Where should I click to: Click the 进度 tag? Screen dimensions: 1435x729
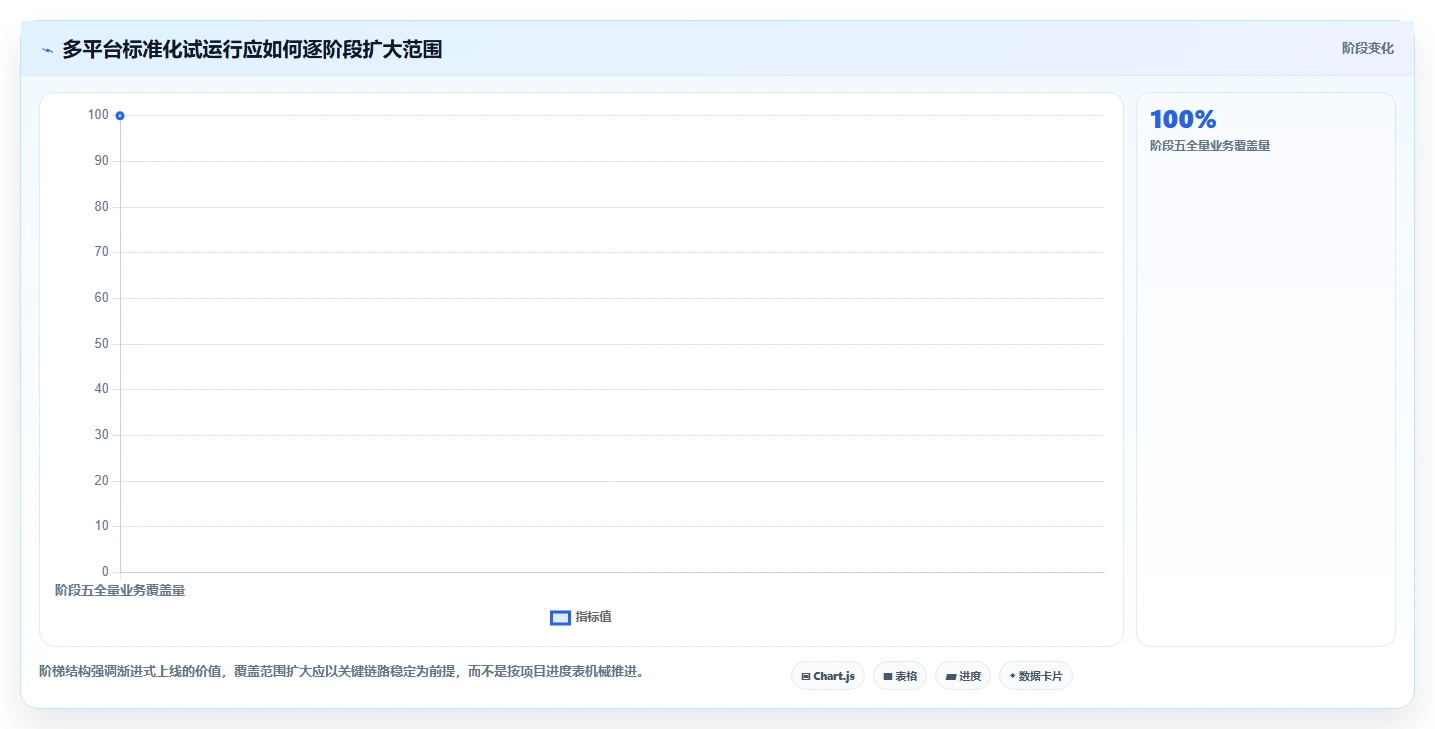point(963,676)
